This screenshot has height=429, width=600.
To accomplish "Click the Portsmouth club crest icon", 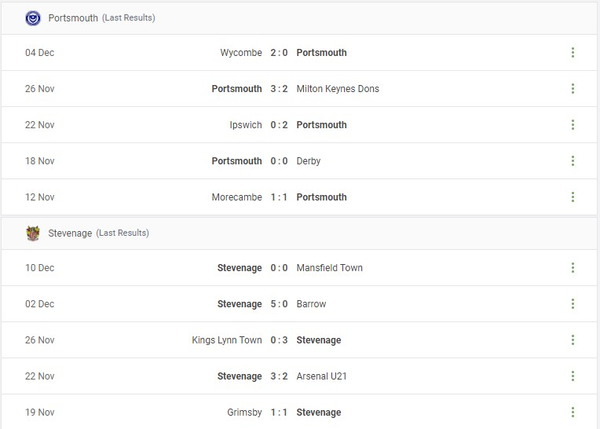I will (x=33, y=18).
